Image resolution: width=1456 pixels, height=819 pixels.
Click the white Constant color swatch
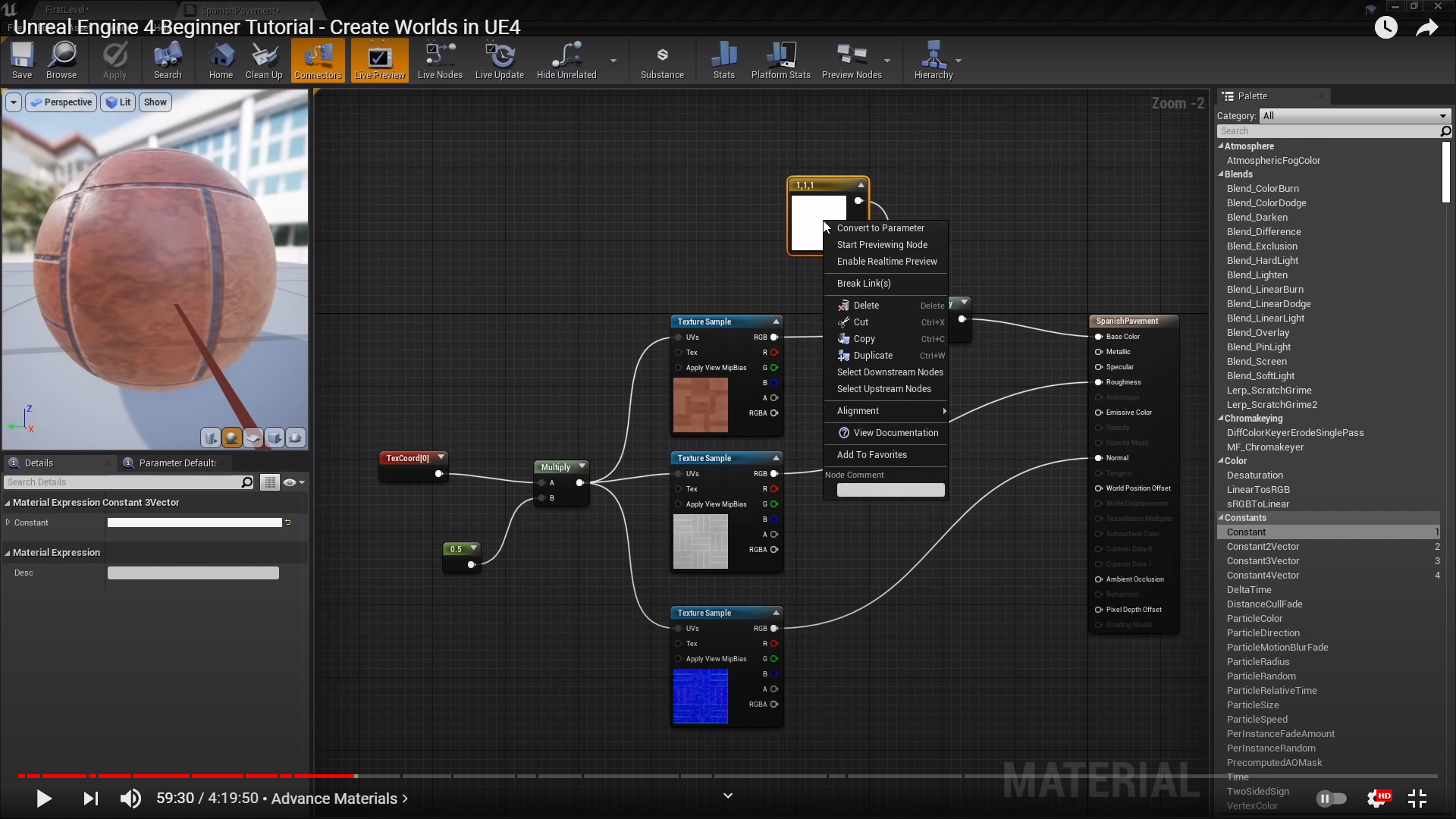194,522
